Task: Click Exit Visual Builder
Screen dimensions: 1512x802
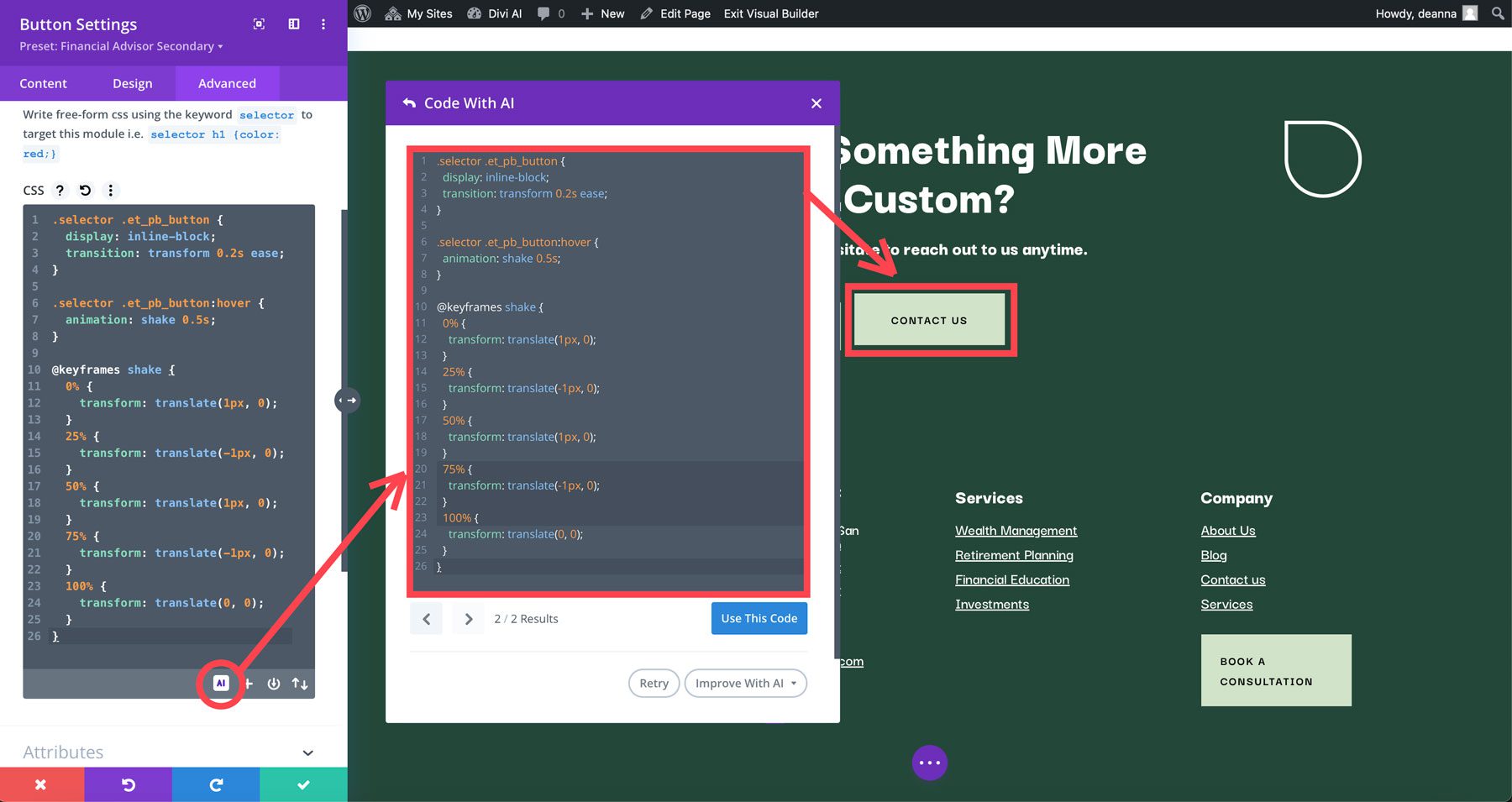Action: click(x=771, y=13)
